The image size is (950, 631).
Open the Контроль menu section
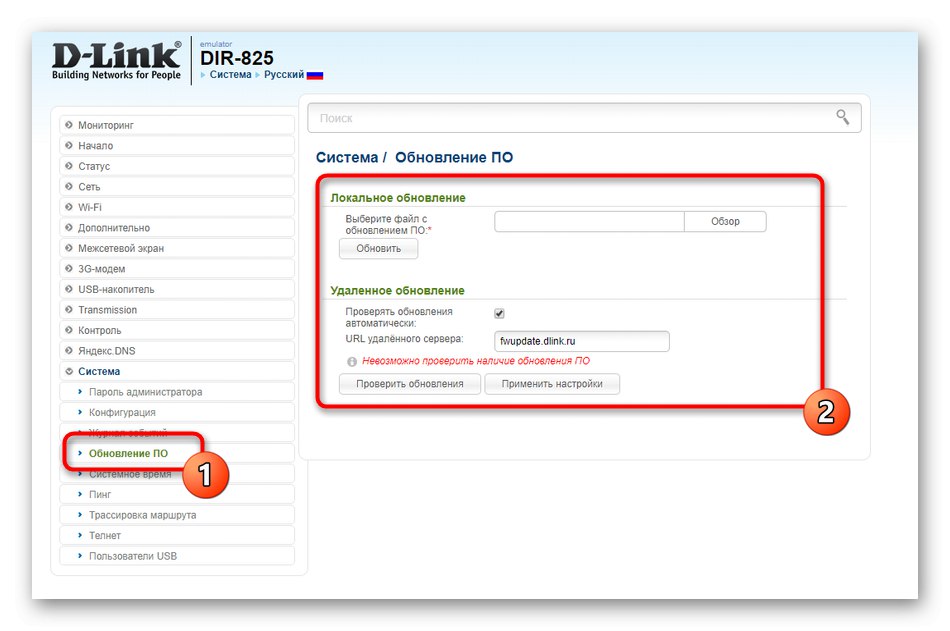(177, 330)
